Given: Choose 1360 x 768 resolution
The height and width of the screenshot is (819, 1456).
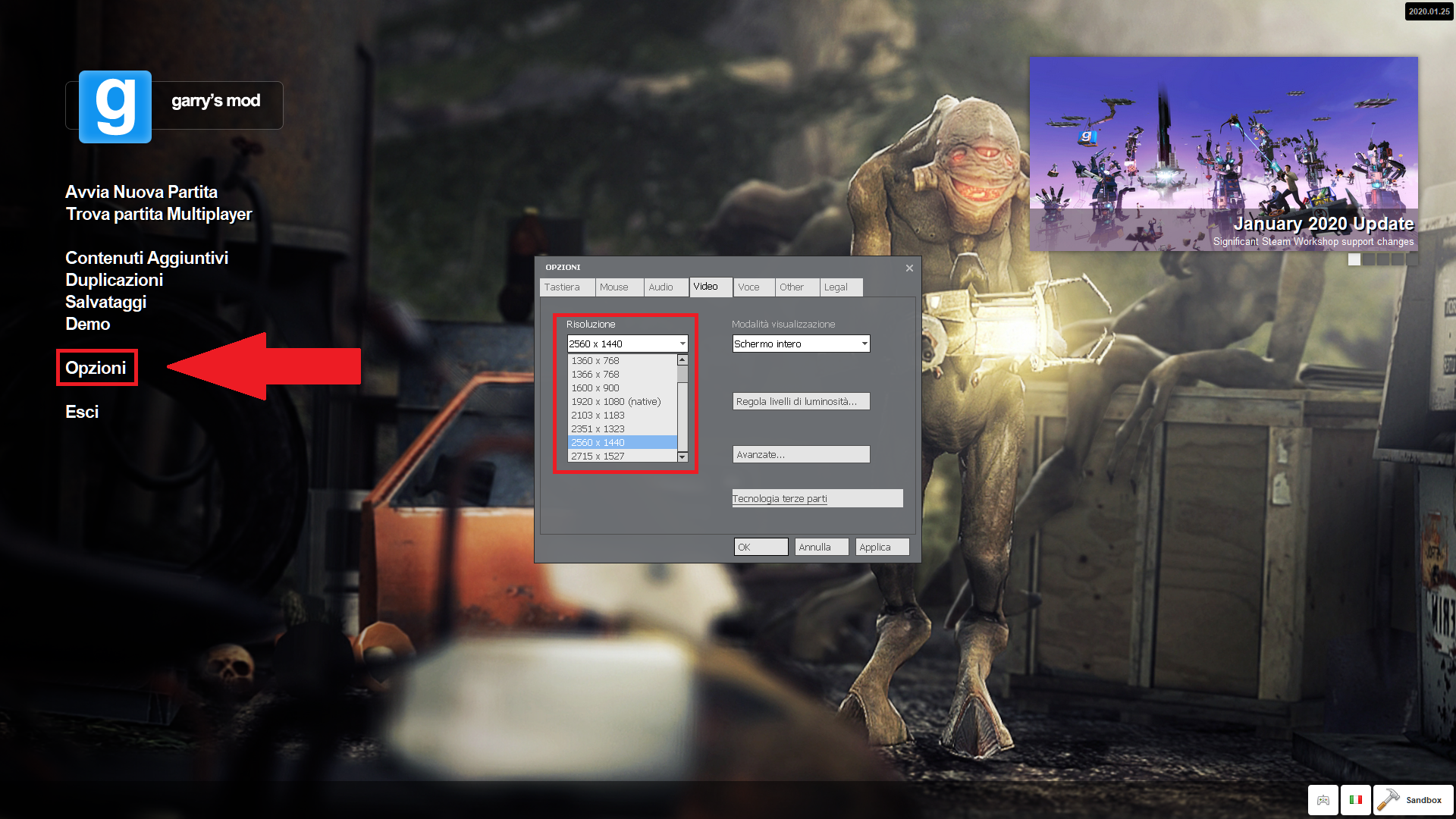Looking at the screenshot, I should tap(623, 361).
